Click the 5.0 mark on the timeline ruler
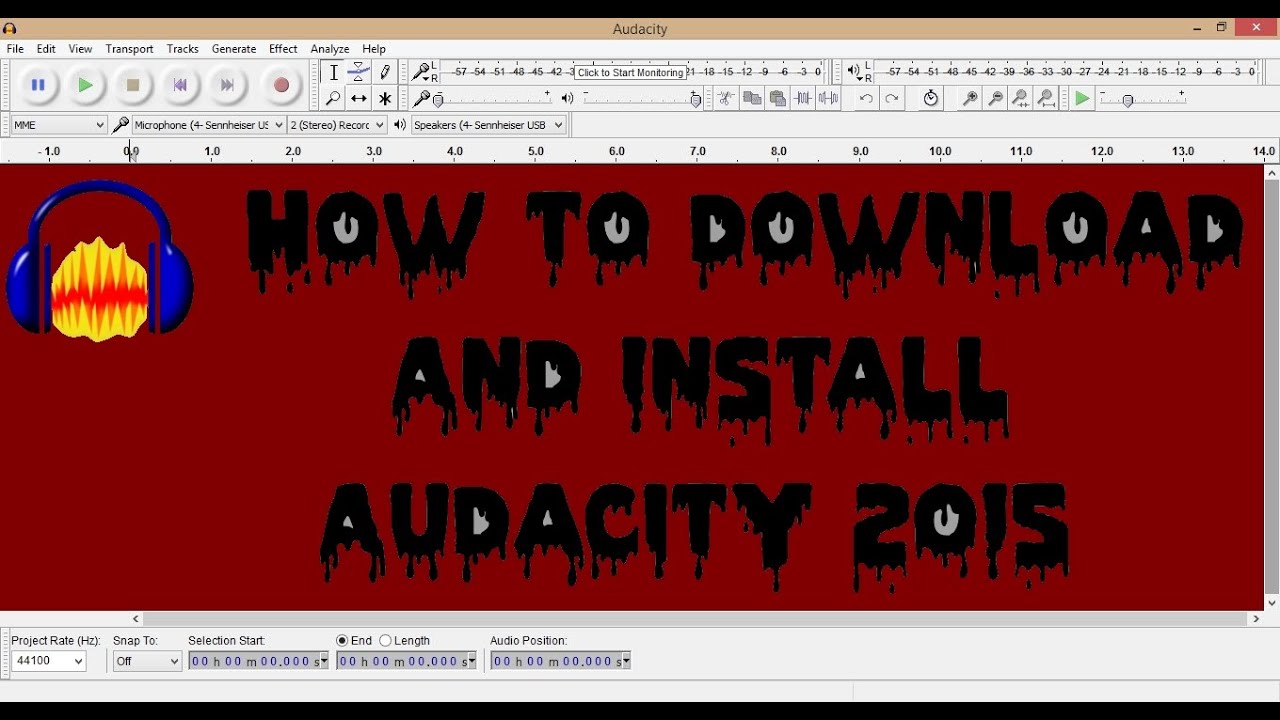Screen dimensions: 1280x720 click(536, 151)
